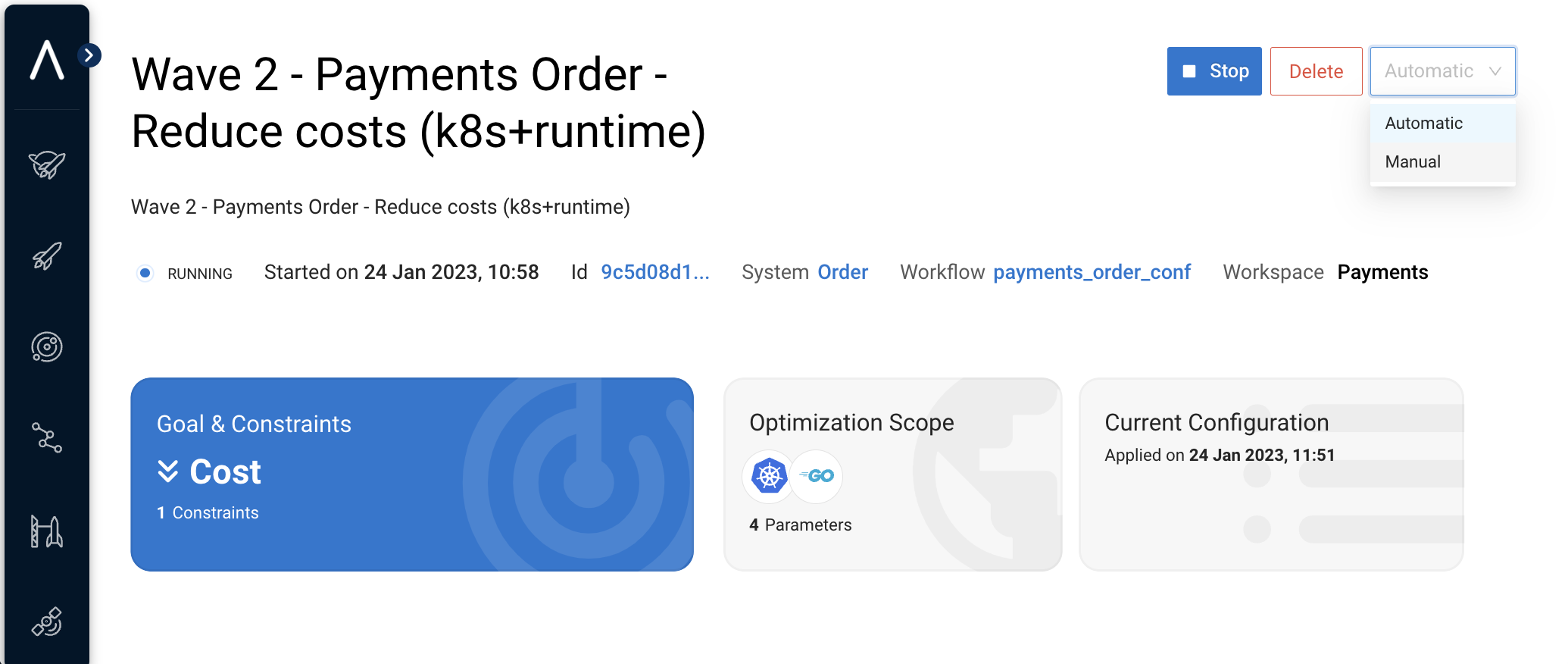Open the payments_order_conf workflow link
1568x664 pixels.
1092,272
